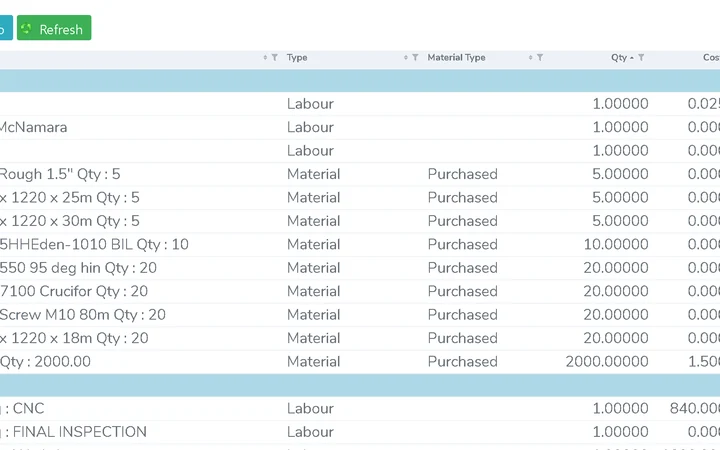This screenshot has width=720, height=450.
Task: Select the 7100 Crucifor Qty : 20 row
Action: (360, 291)
